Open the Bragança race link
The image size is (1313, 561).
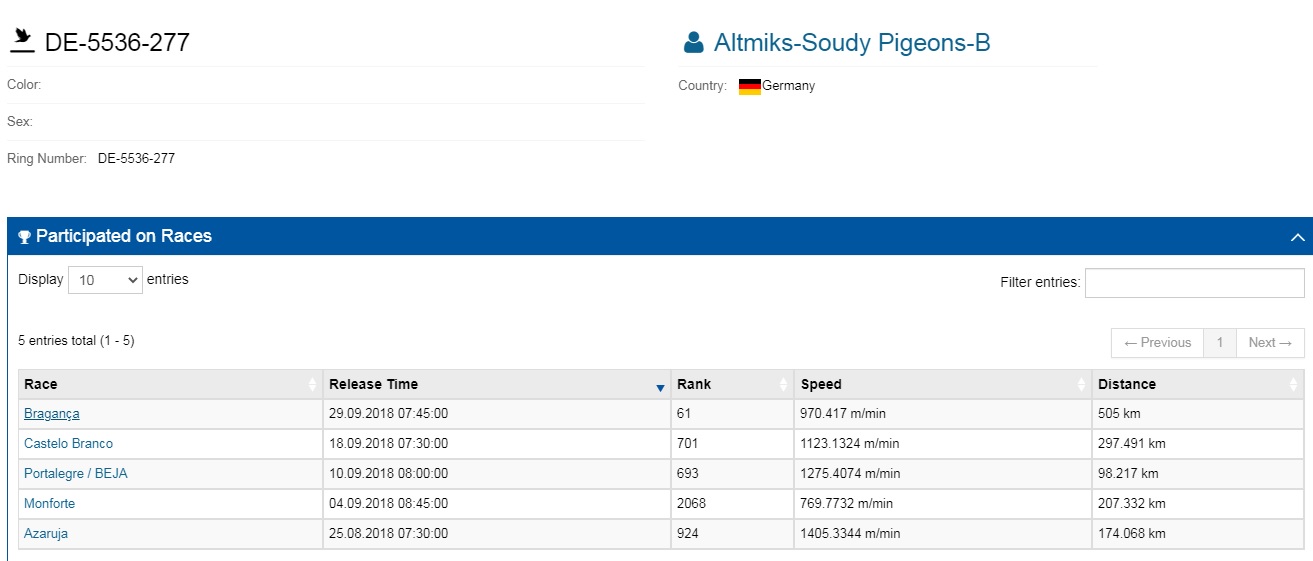coord(51,414)
